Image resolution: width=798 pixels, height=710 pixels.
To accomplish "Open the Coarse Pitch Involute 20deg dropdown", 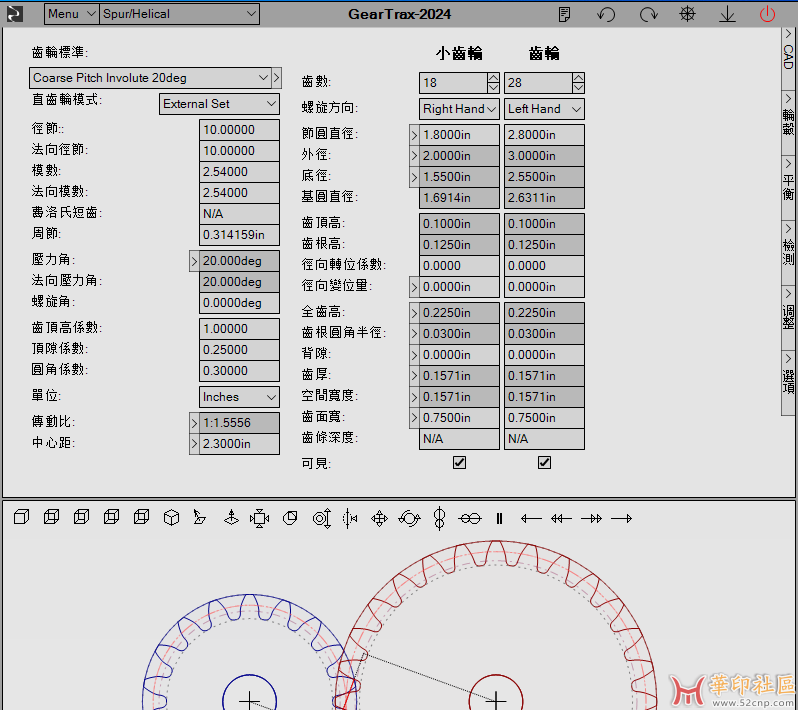I will [x=150, y=78].
